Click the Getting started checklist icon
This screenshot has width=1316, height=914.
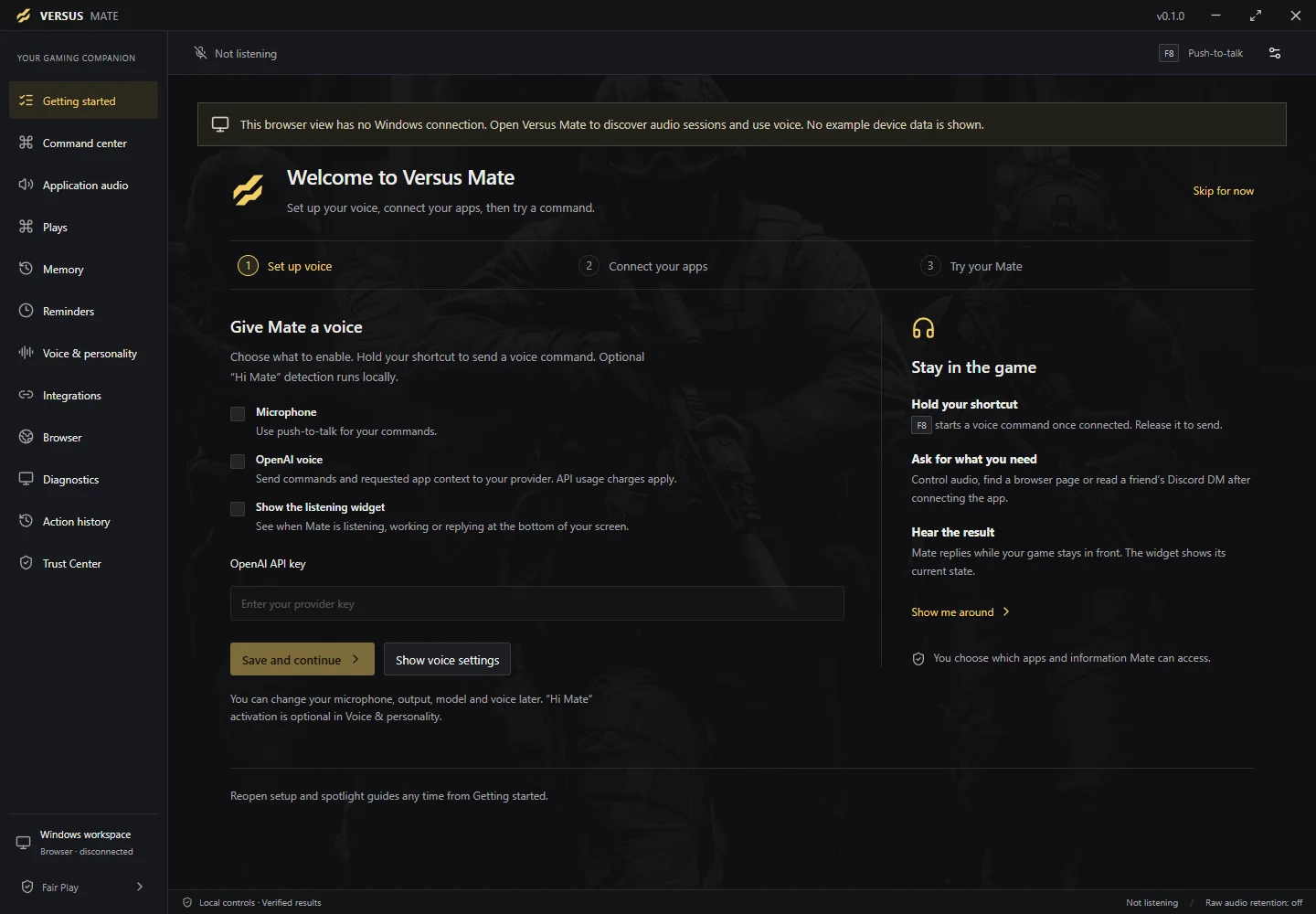(x=26, y=101)
